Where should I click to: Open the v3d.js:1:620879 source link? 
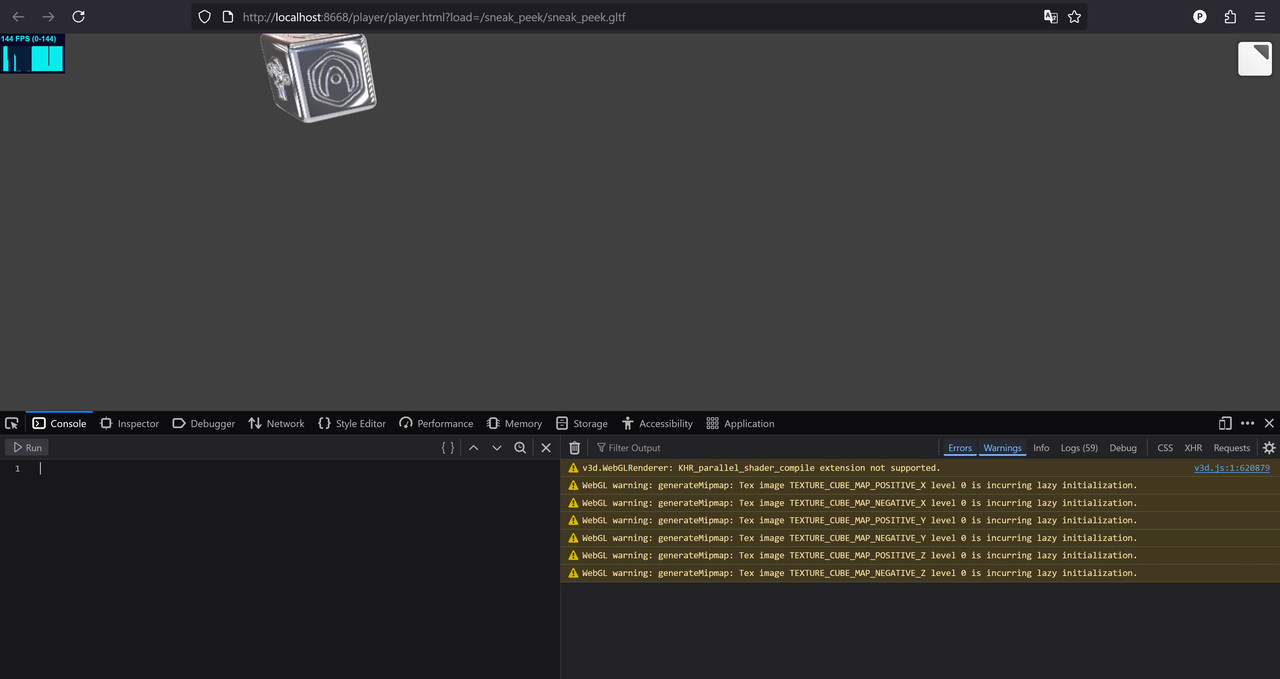tap(1232, 468)
